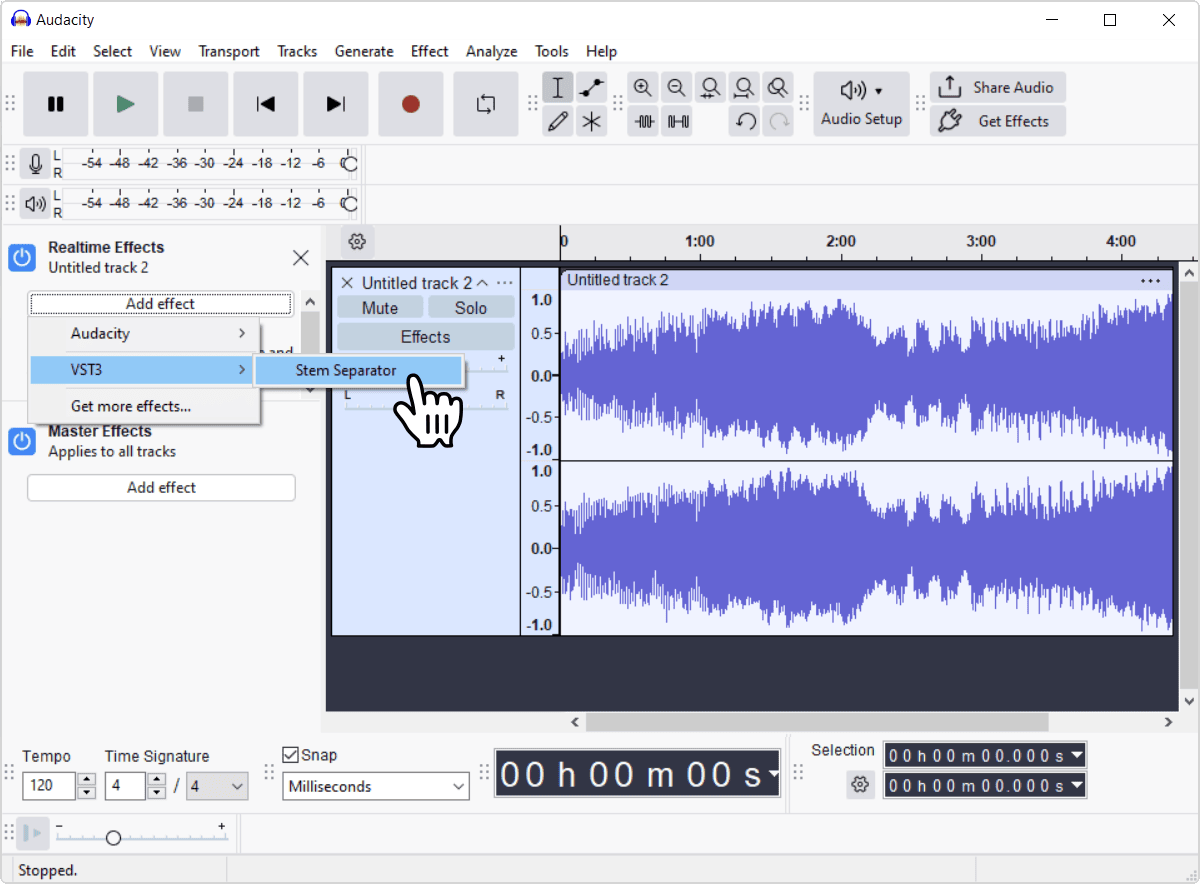The height and width of the screenshot is (884, 1200).
Task: Select the Draw (pencil) tool
Action: click(x=558, y=122)
